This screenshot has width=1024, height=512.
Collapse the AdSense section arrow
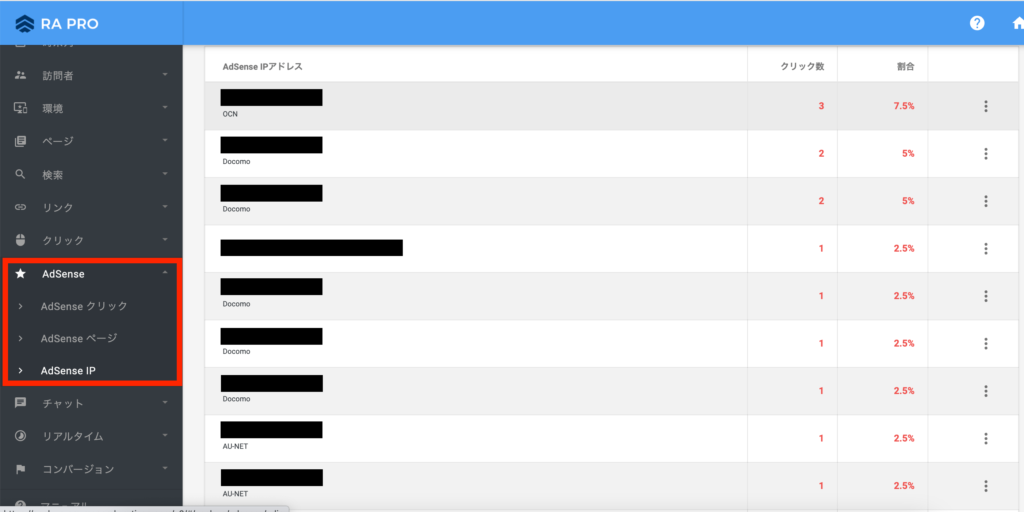point(165,273)
